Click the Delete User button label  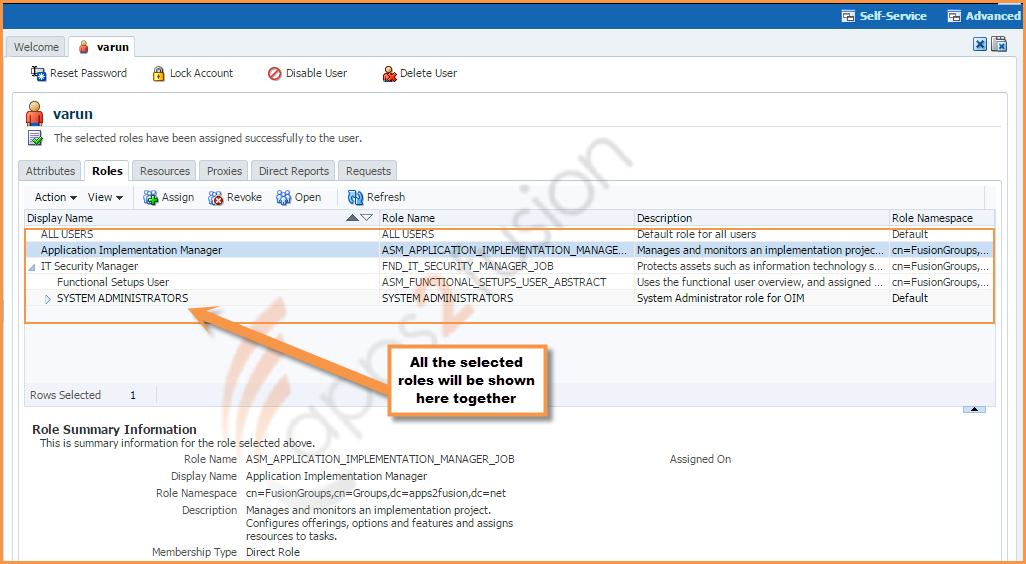point(429,73)
